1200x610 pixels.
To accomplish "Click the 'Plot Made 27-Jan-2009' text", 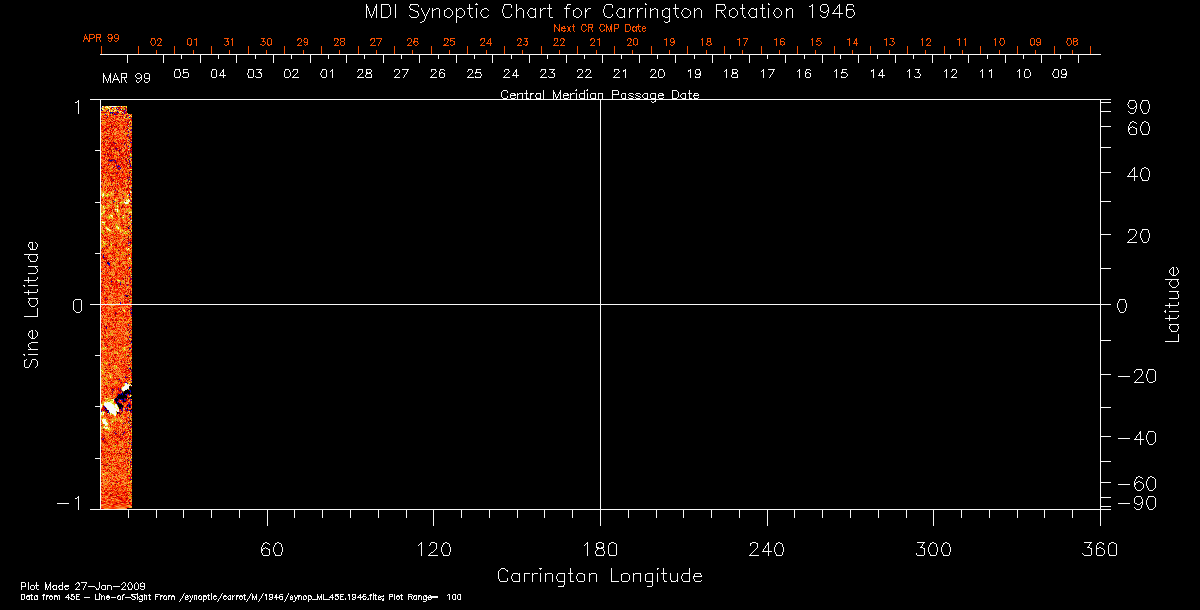I will coord(62,585).
